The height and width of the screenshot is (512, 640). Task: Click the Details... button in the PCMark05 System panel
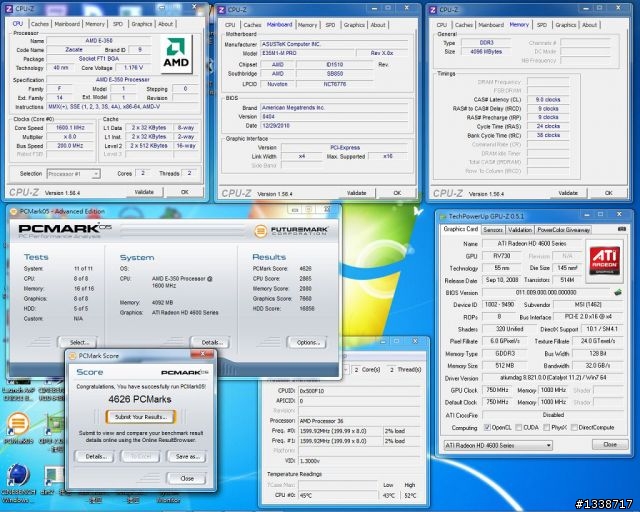tap(211, 342)
